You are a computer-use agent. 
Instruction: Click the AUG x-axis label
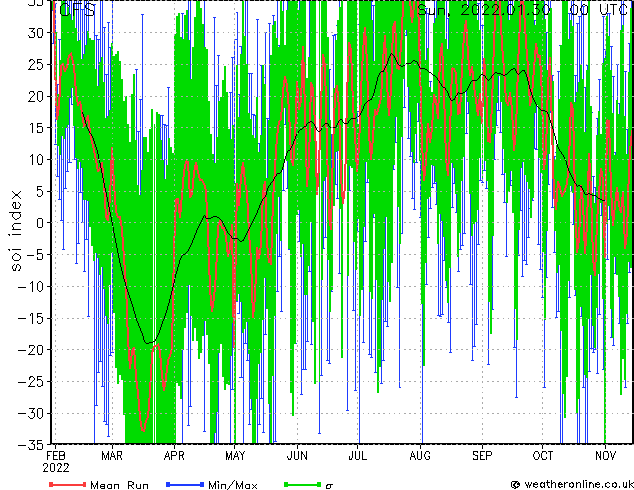point(420,456)
